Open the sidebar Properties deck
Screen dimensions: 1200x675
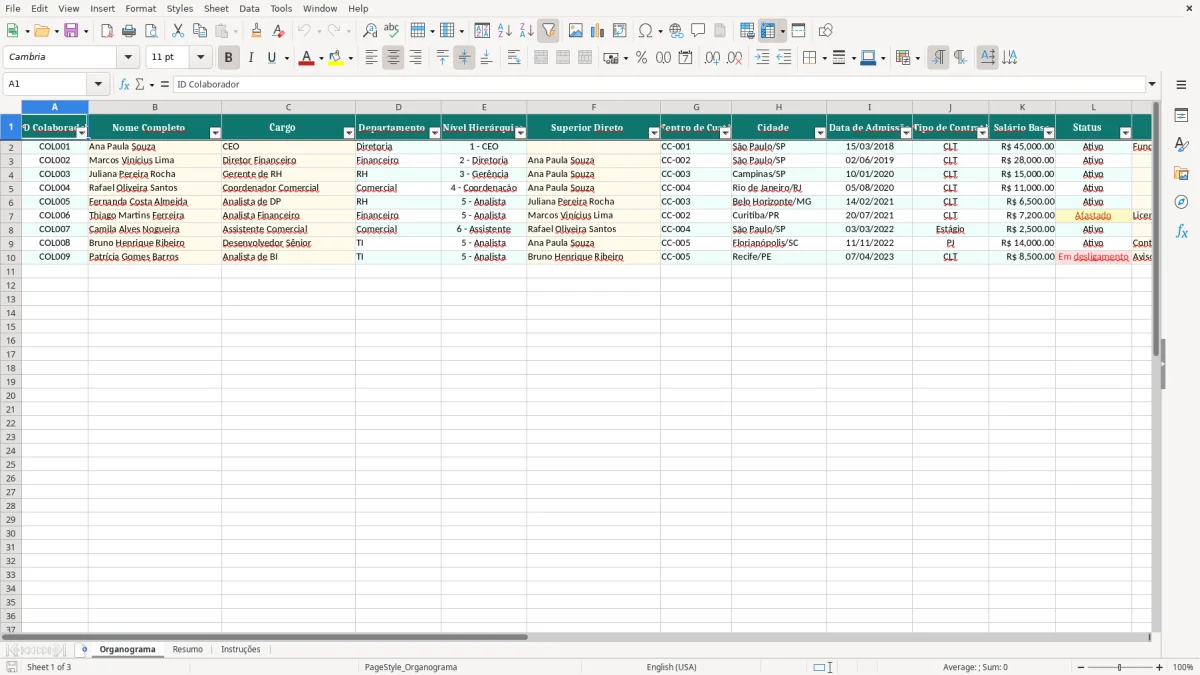pyautogui.click(x=1182, y=116)
